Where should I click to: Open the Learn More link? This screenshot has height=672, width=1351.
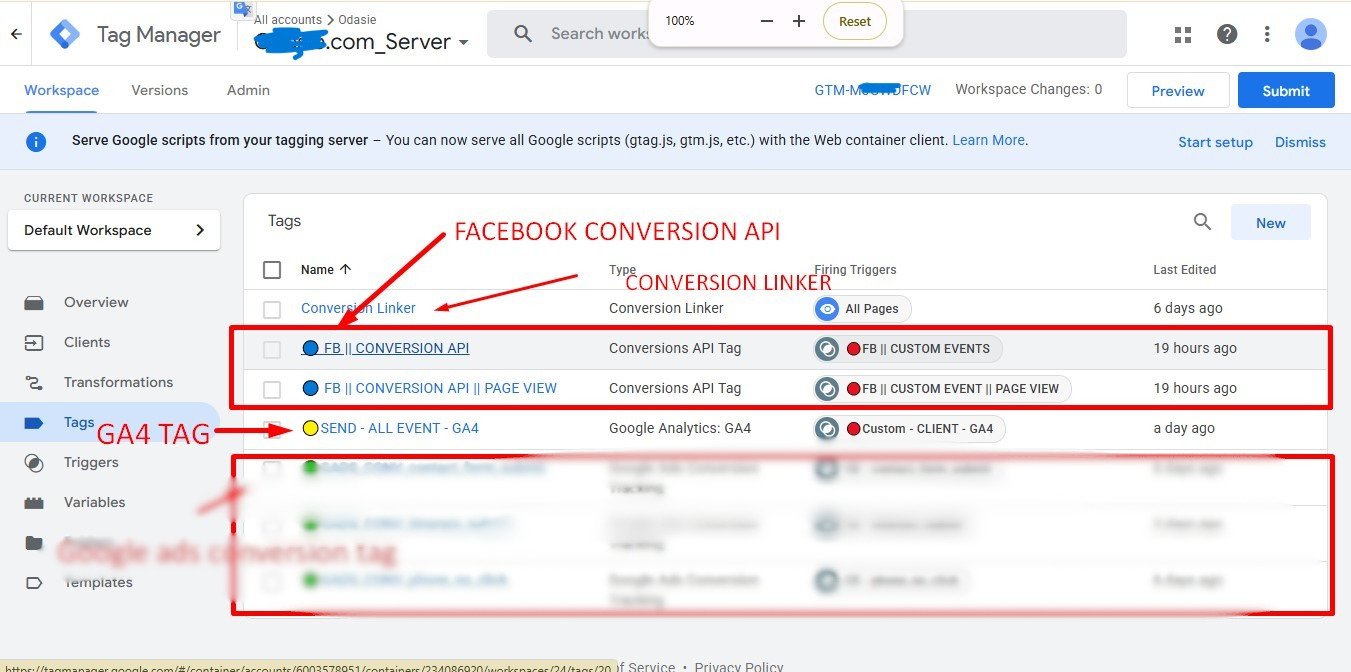coord(988,140)
